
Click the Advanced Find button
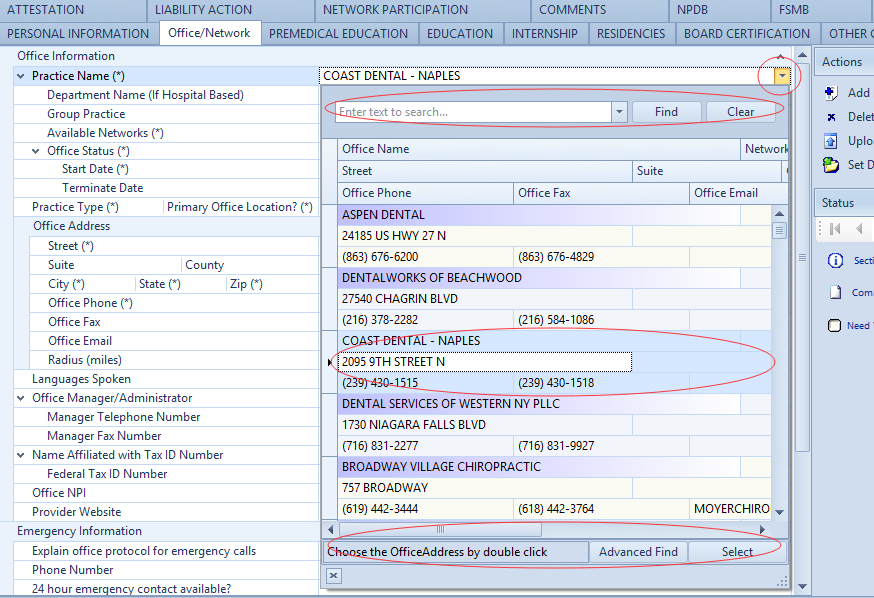click(638, 552)
